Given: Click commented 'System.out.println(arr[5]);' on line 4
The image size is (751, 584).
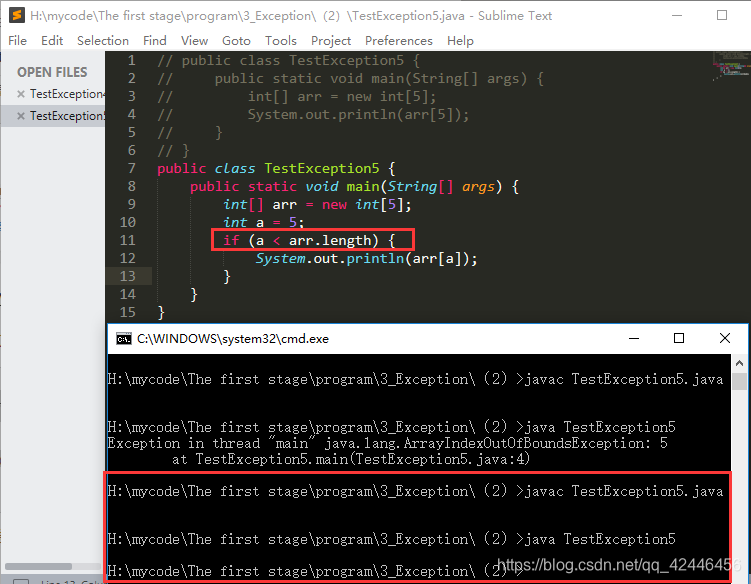Looking at the screenshot, I should 358,115.
